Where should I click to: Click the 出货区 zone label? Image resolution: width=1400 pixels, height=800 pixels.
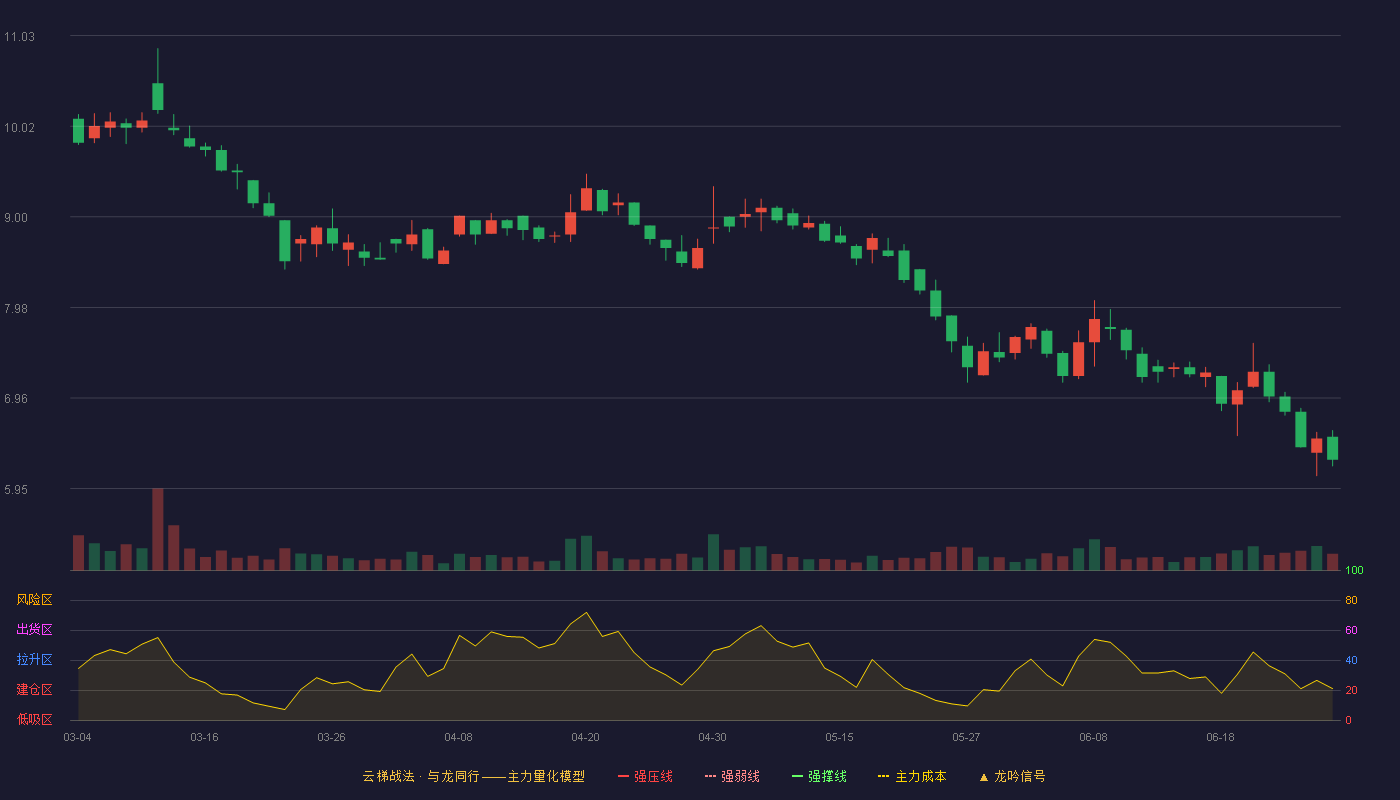[34, 630]
